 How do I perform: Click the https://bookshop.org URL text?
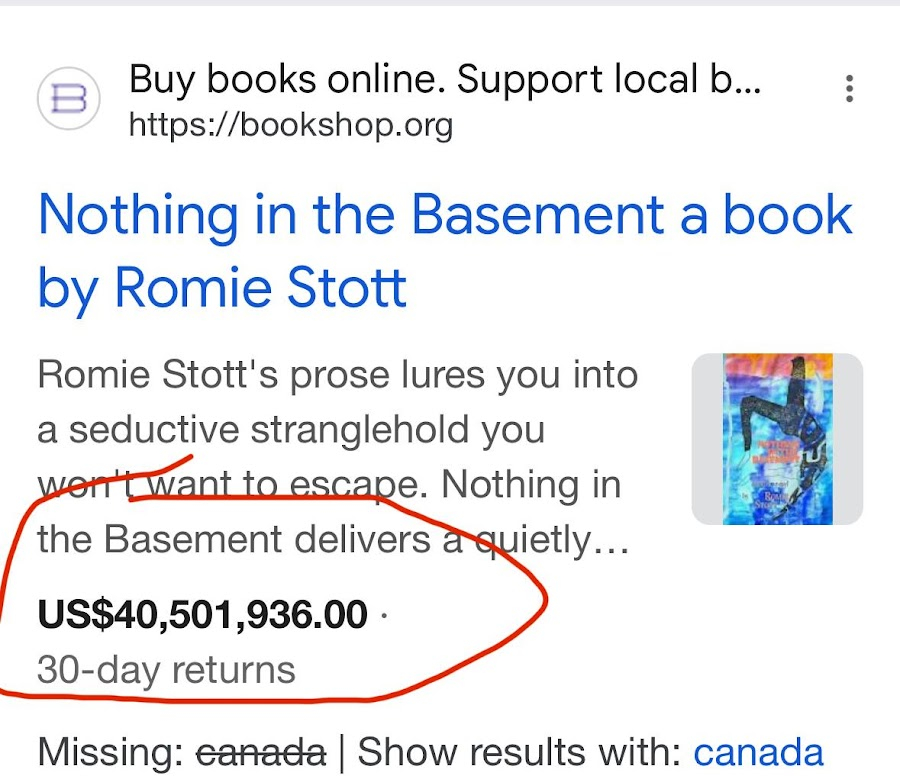[291, 125]
